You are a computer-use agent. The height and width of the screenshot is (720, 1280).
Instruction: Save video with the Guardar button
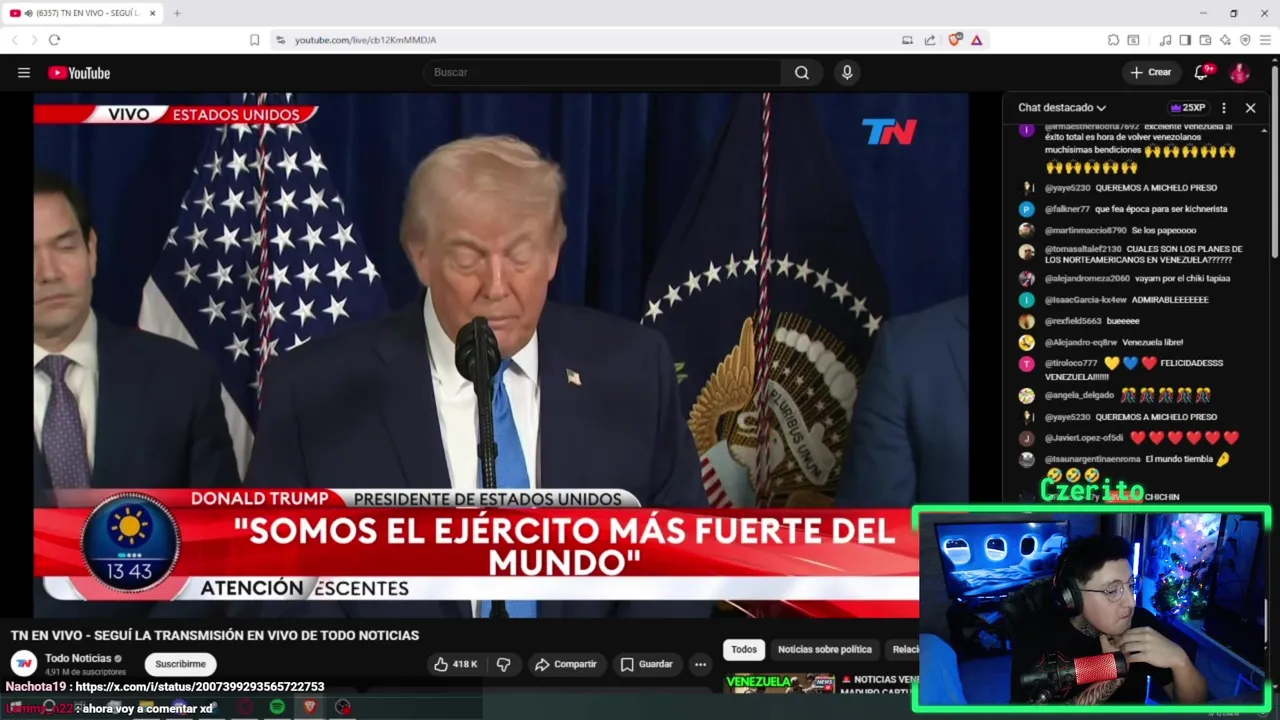[x=646, y=664]
